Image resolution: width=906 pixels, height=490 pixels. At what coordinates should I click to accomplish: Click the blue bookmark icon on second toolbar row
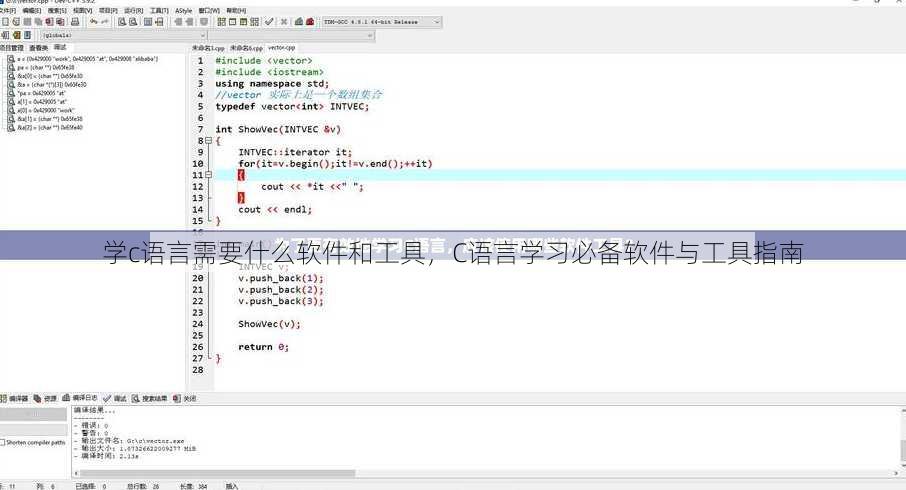click(x=27, y=35)
